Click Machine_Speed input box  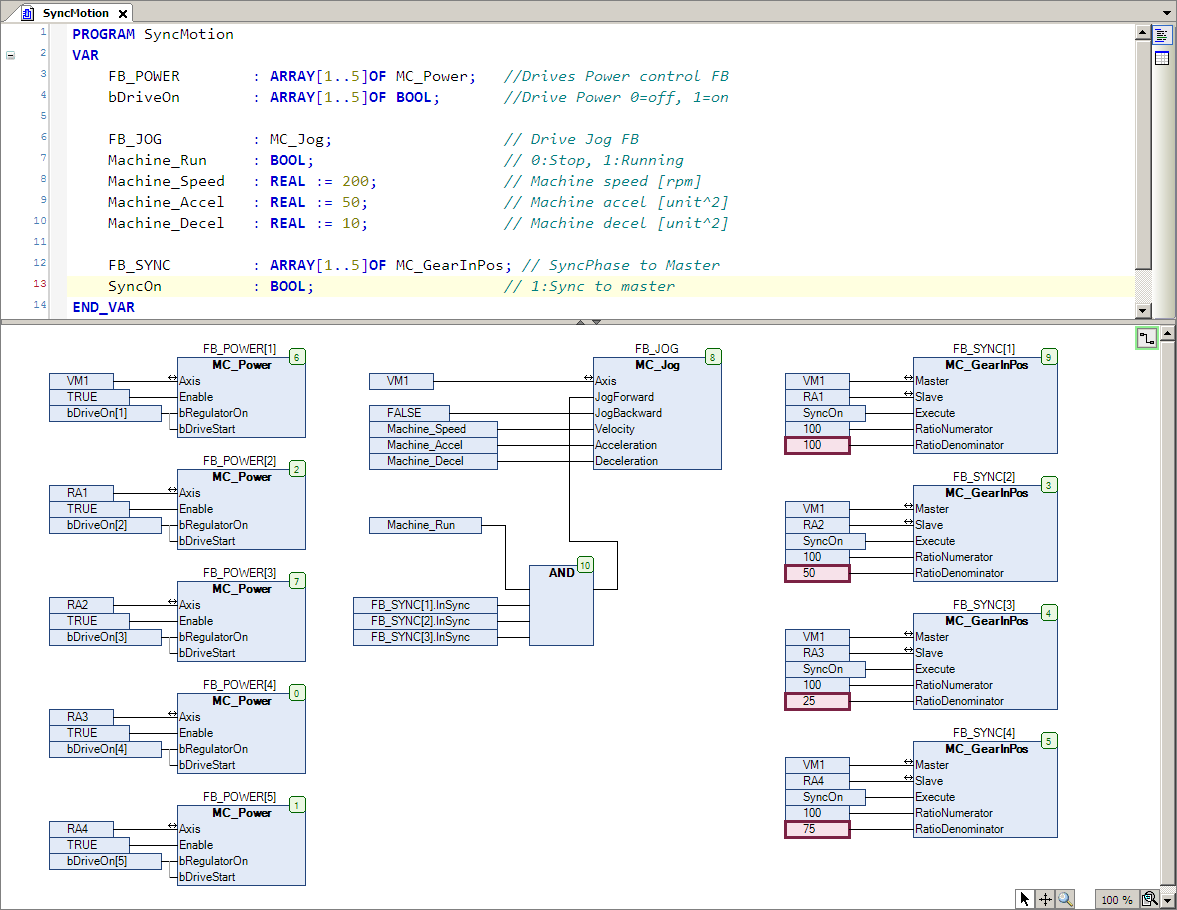pyautogui.click(x=433, y=429)
